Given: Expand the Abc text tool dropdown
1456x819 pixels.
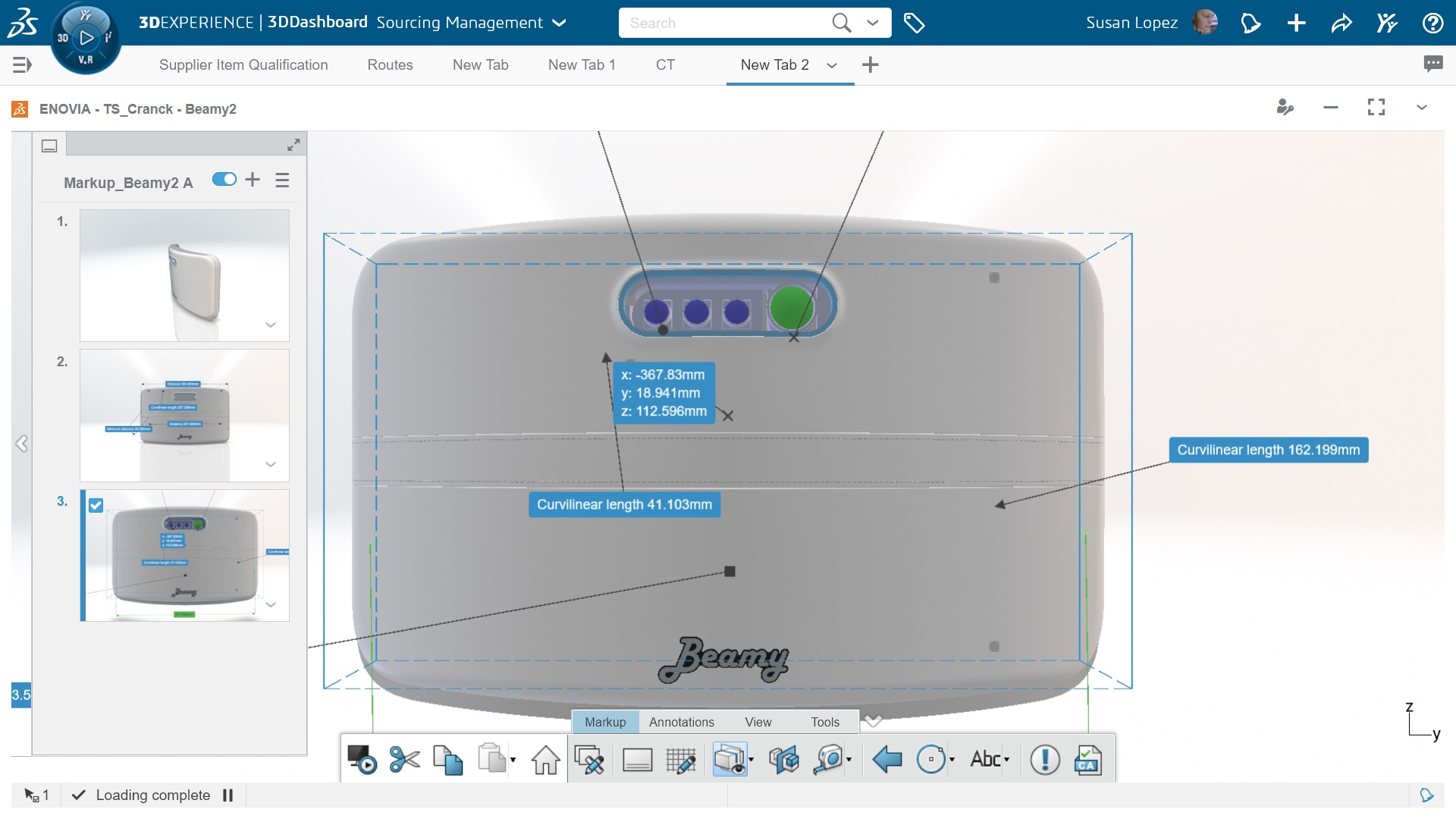Looking at the screenshot, I should [x=1007, y=760].
